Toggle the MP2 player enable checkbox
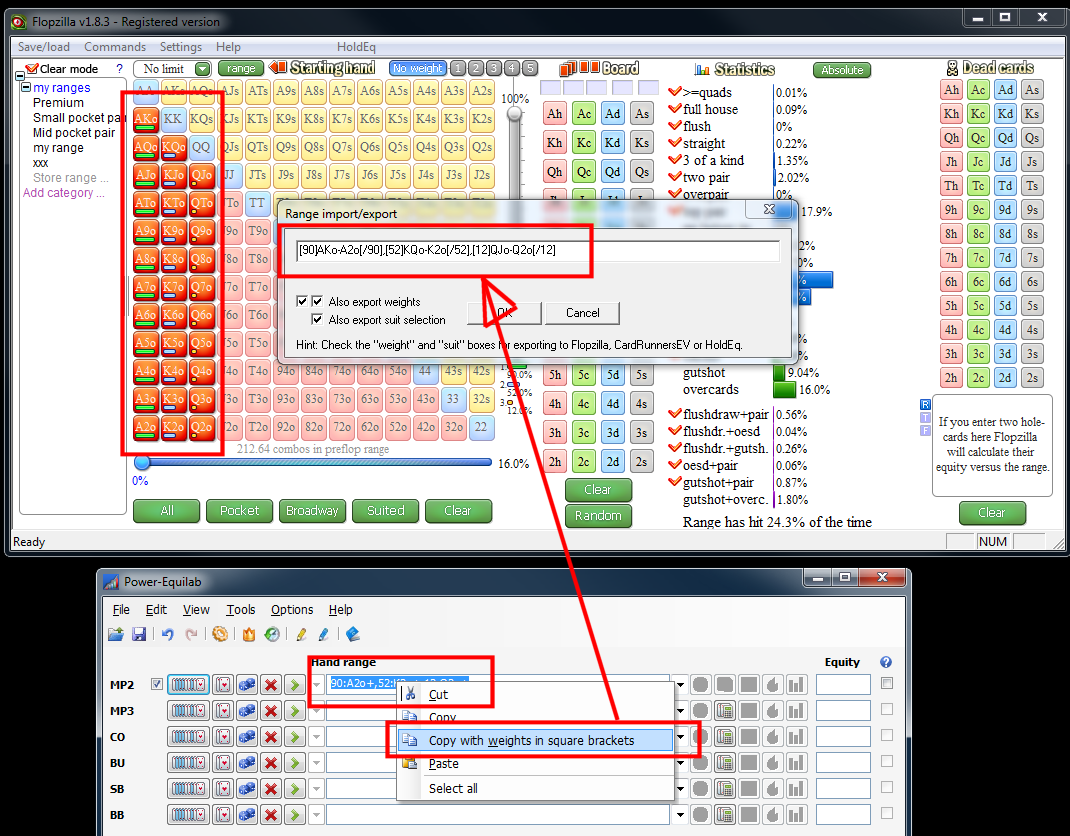The height and width of the screenshot is (836, 1070). [157, 684]
